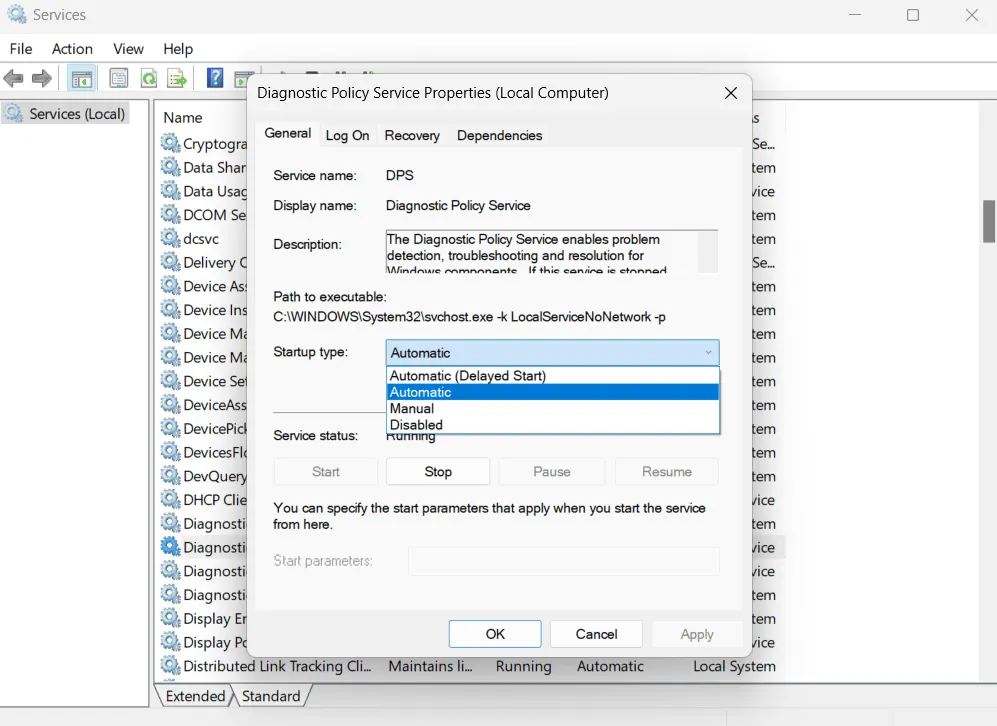Click the gear icon beside Device Se...
Screen dimensions: 997x726
pos(170,381)
